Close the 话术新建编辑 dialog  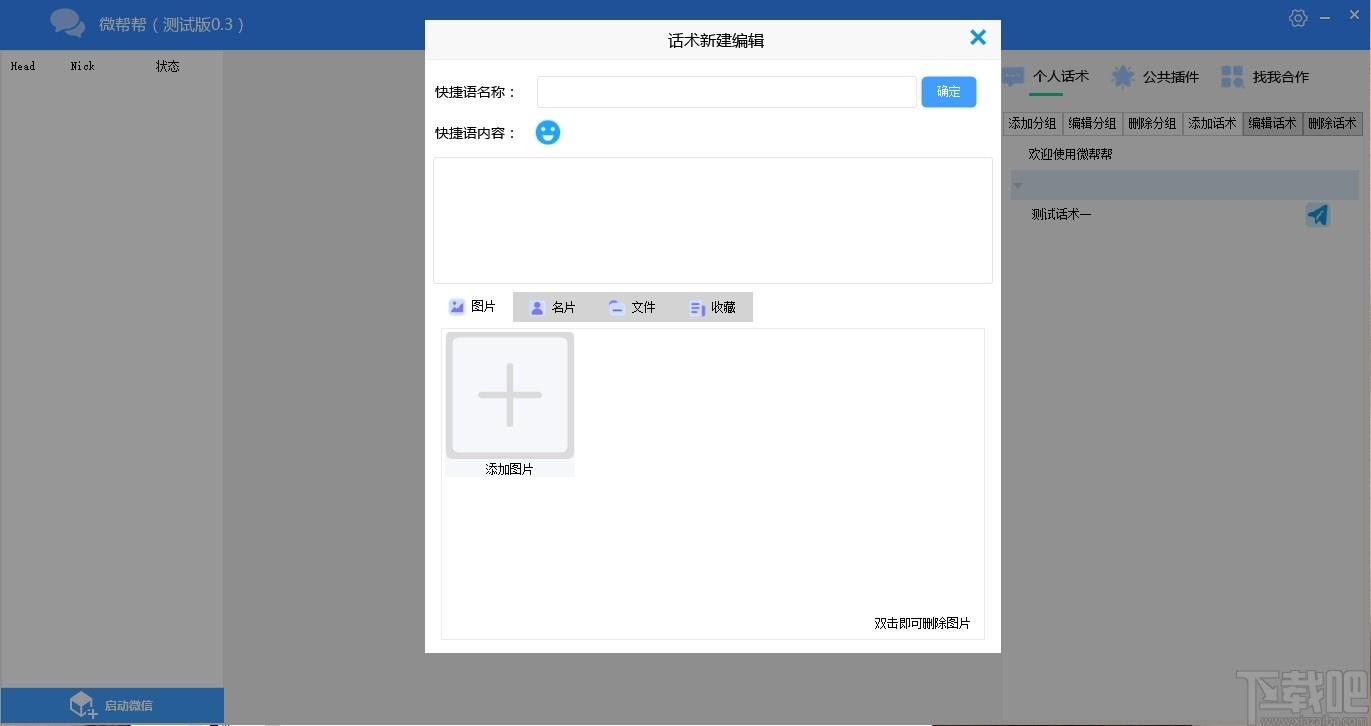[x=978, y=37]
